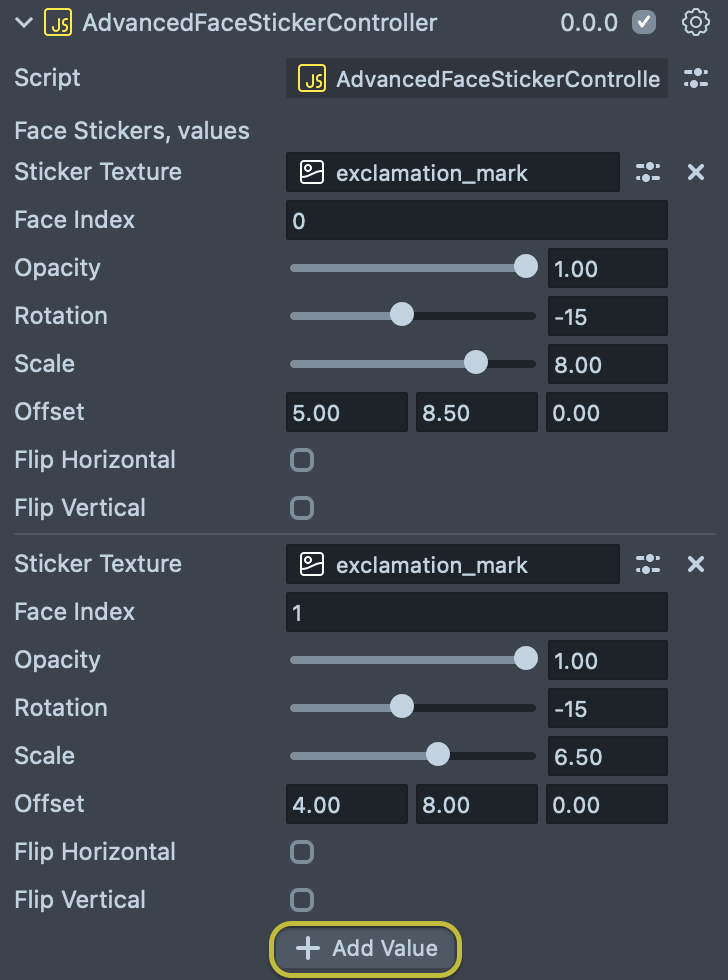Click the first sticker's Rotation value field

click(607, 316)
